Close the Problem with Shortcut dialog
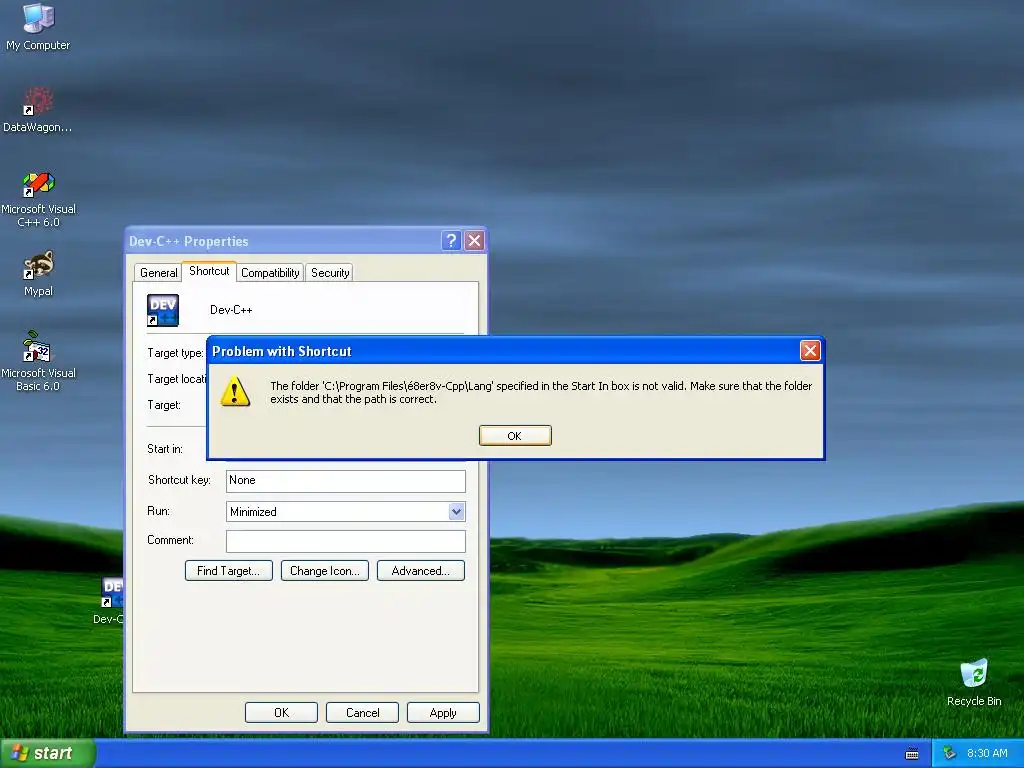Screen dimensions: 1024x768 click(x=810, y=351)
